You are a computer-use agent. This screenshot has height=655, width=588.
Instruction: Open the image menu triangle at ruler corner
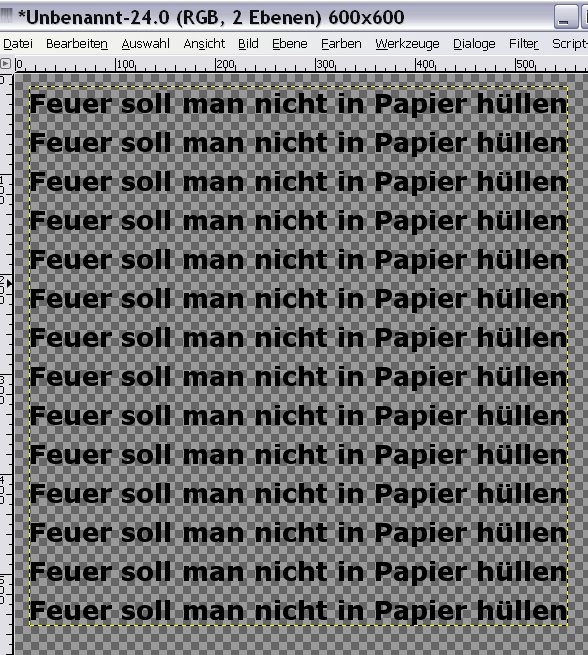[5, 64]
